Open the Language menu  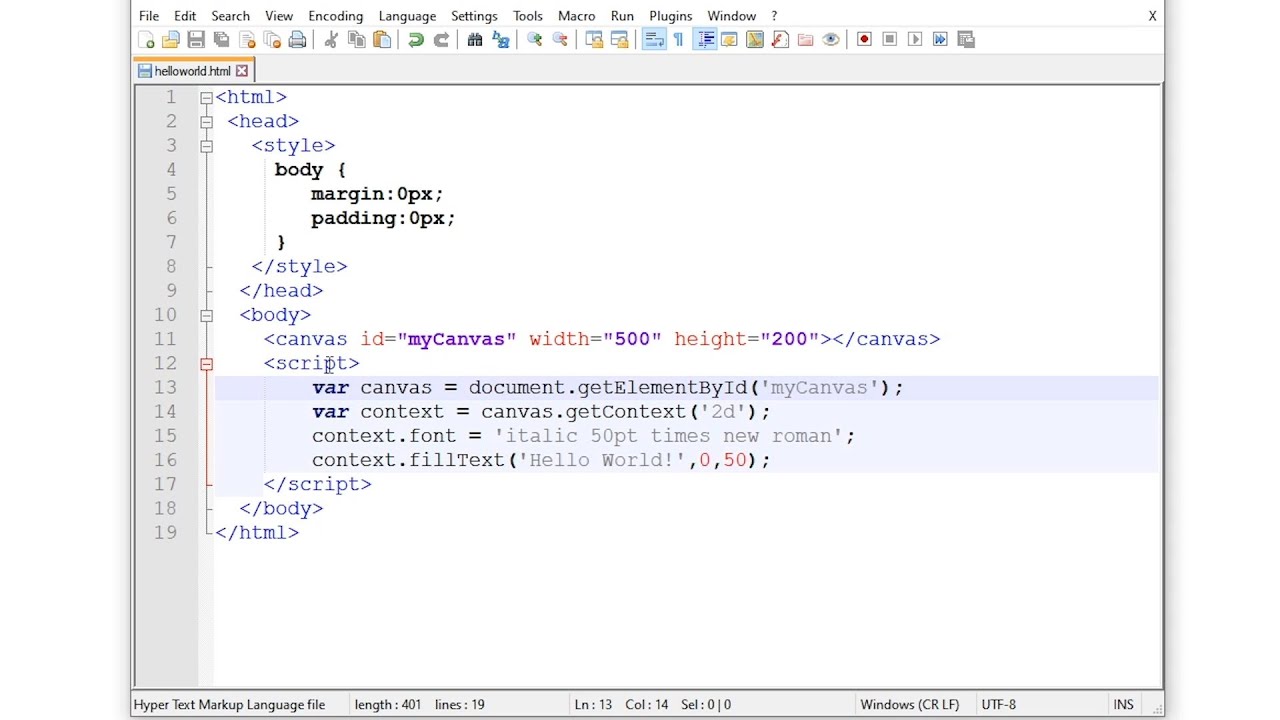coord(407,16)
